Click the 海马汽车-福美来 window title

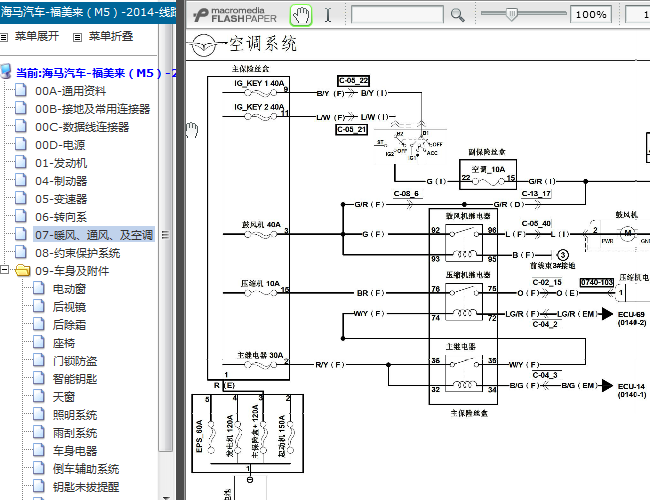tap(88, 12)
